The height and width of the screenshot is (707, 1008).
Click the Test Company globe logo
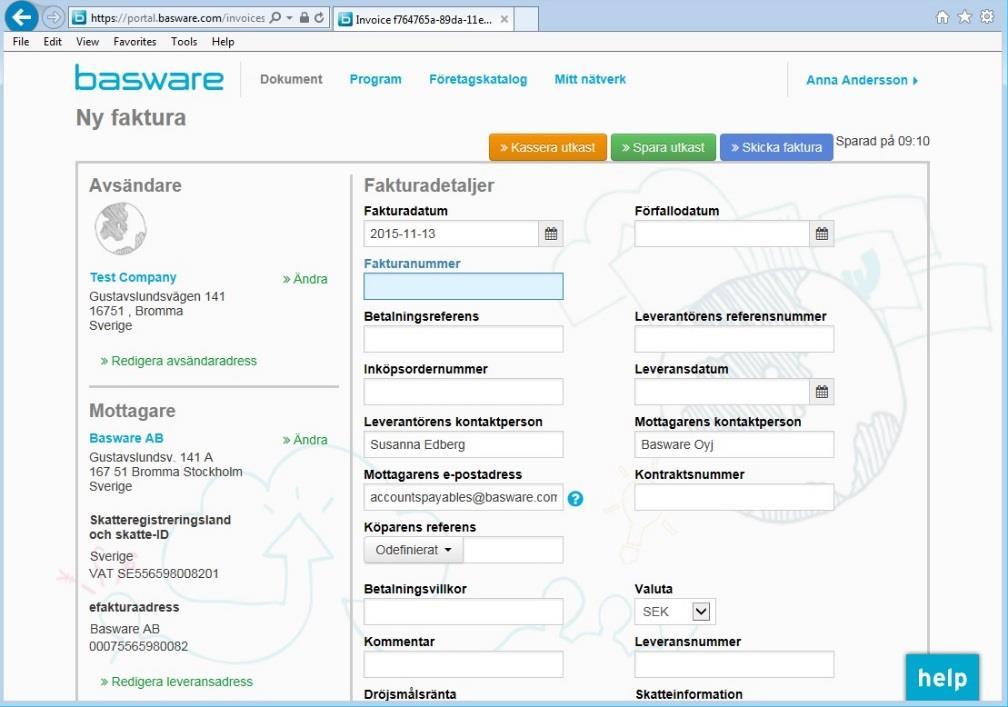(x=120, y=229)
